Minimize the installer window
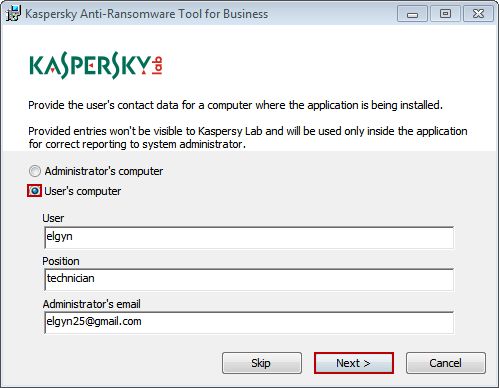The height and width of the screenshot is (388, 499). 412,14
